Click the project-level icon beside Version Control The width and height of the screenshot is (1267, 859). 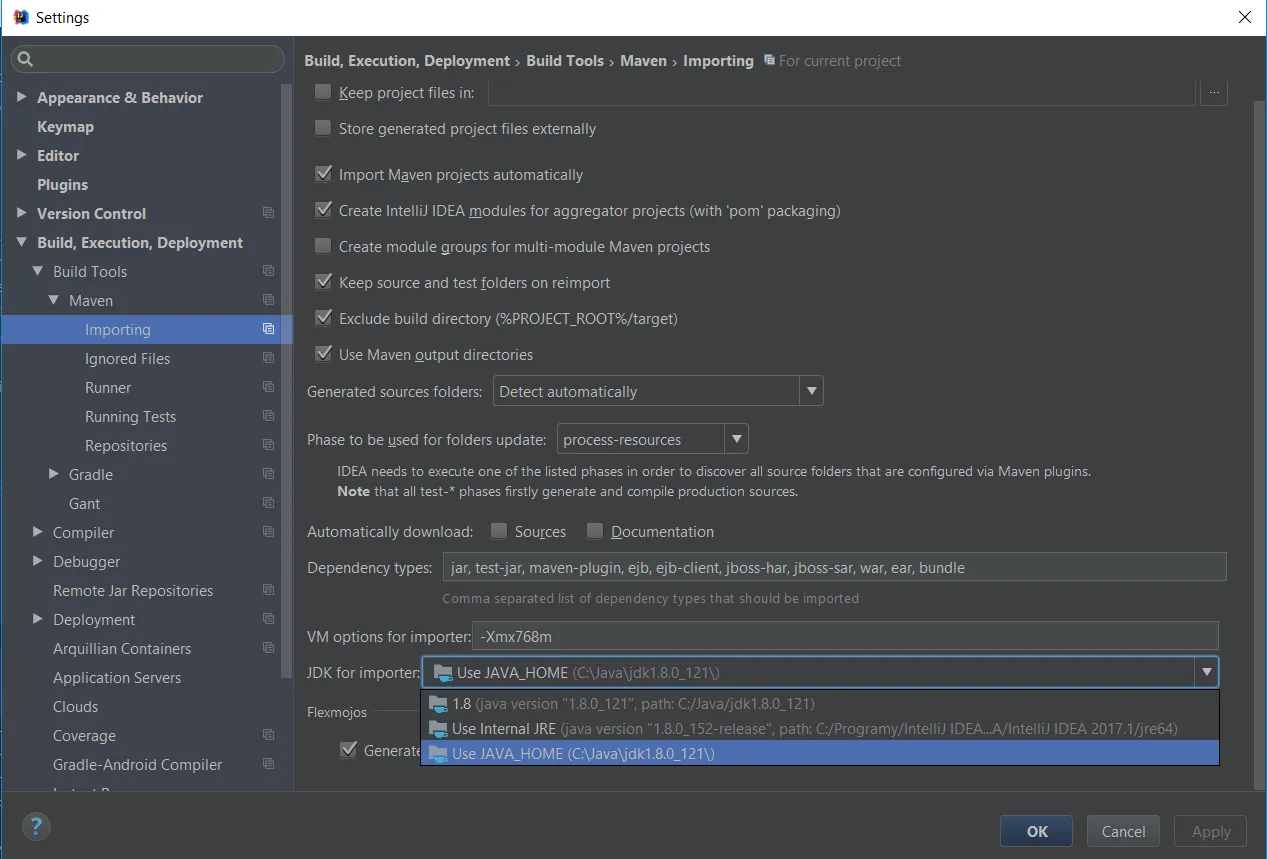[x=268, y=213]
